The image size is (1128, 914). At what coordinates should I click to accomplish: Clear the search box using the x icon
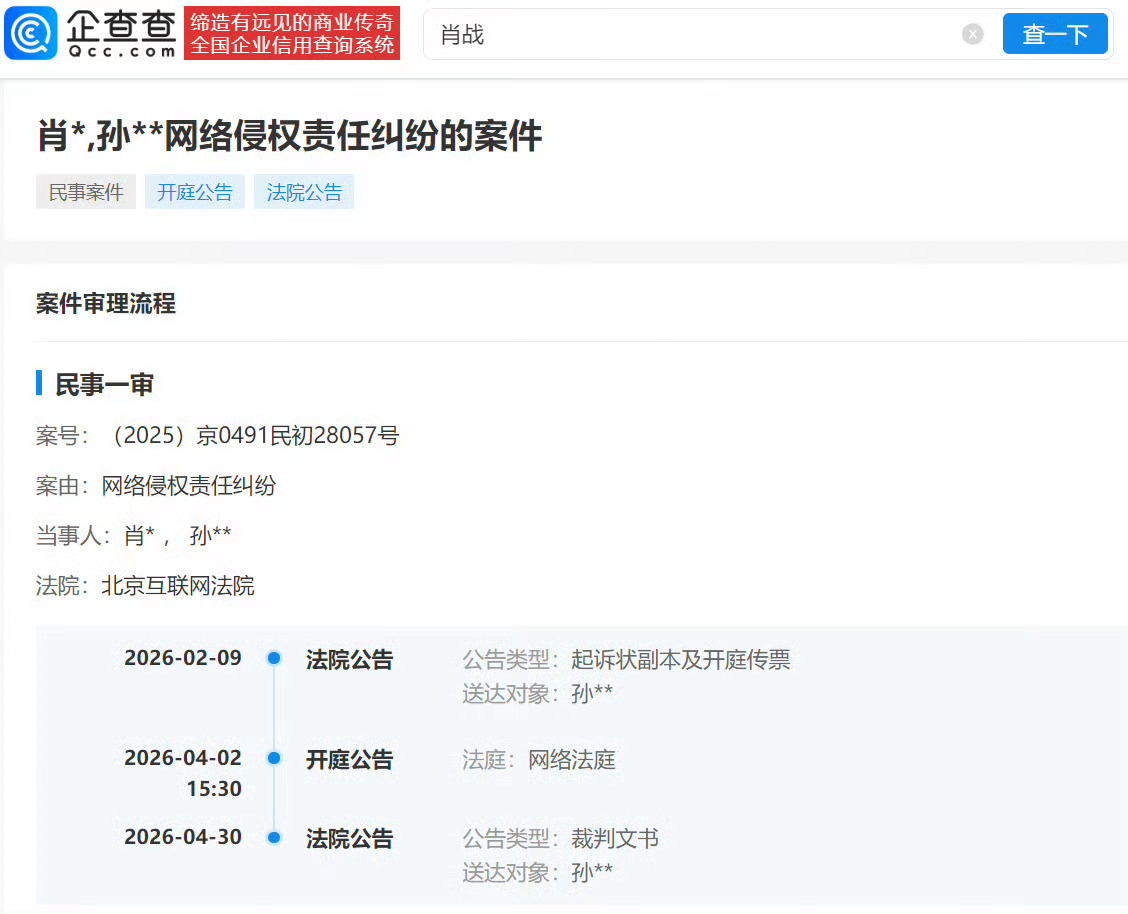tap(972, 34)
